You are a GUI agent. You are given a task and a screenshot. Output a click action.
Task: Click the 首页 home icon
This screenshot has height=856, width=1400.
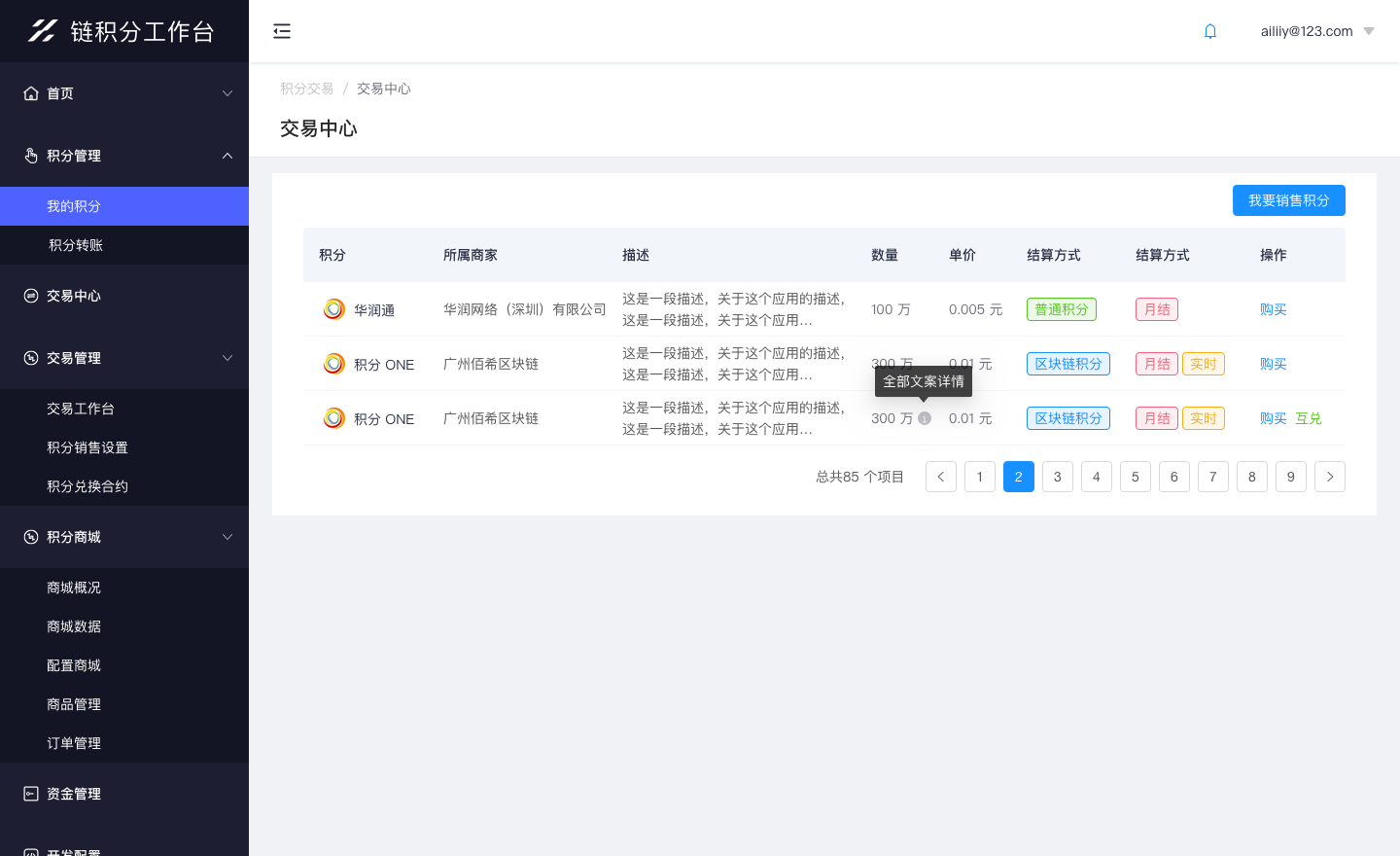click(31, 93)
